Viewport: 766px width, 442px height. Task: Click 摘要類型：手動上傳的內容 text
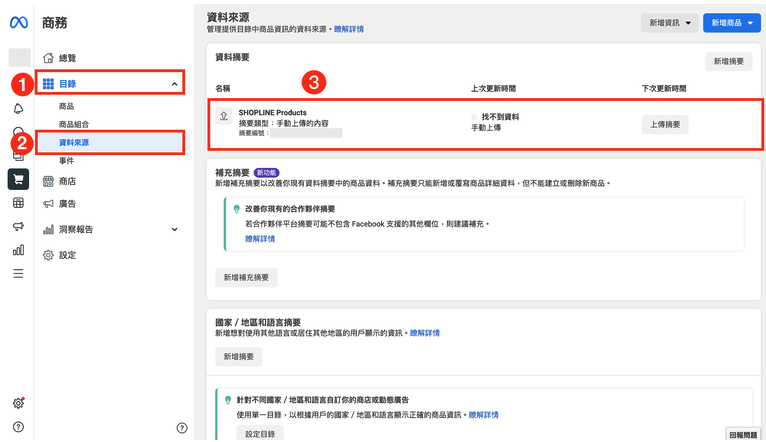tap(283, 124)
